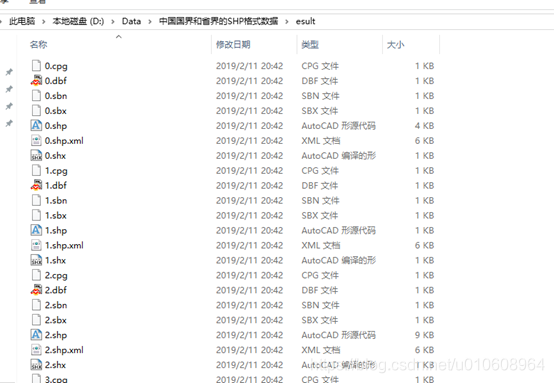Click the DBF icon next to 1.dbf
Image resolution: width=554 pixels, height=383 pixels.
[x=36, y=185]
